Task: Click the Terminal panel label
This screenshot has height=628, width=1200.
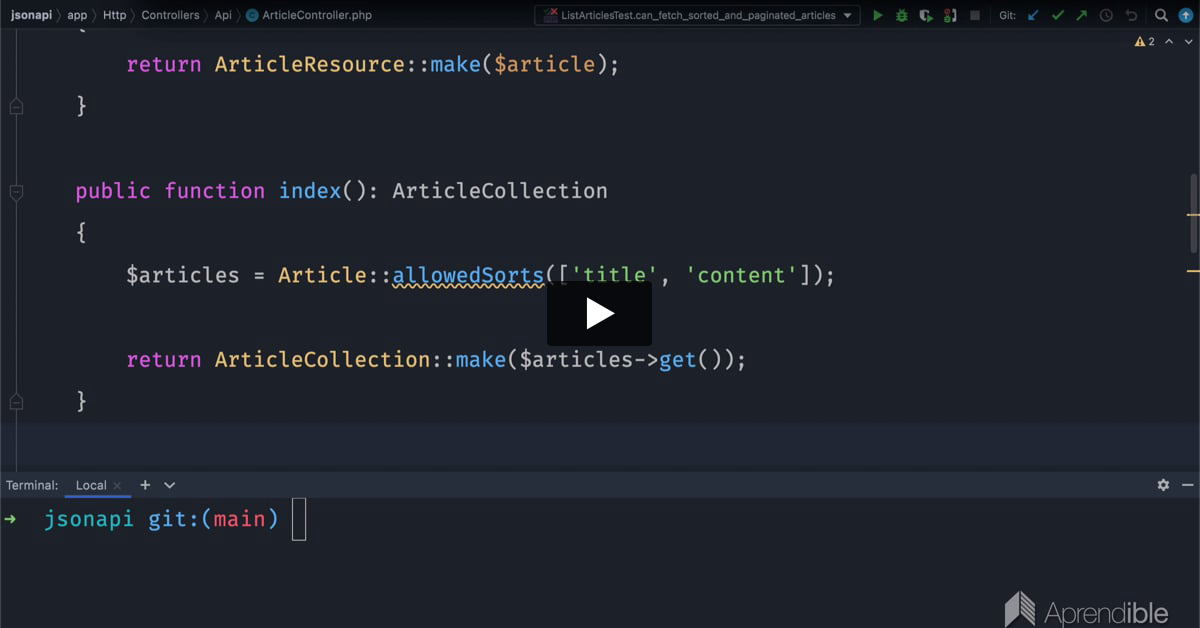Action: coord(32,485)
